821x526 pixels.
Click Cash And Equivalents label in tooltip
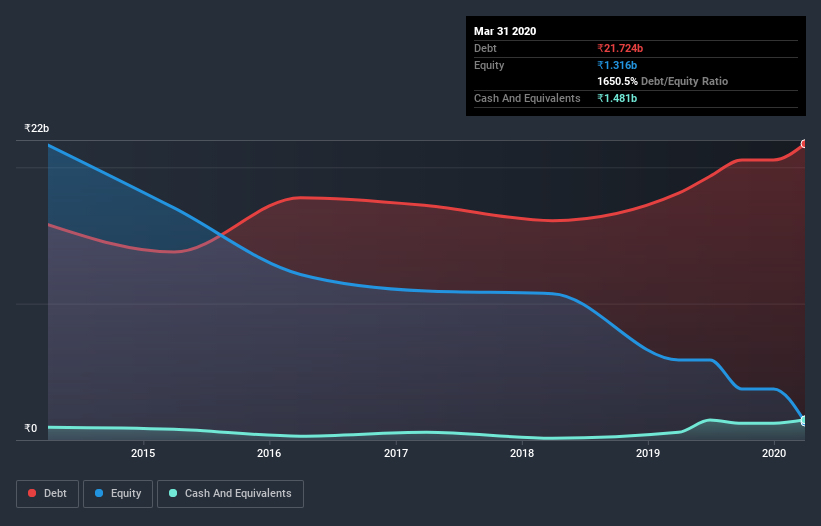[527, 98]
